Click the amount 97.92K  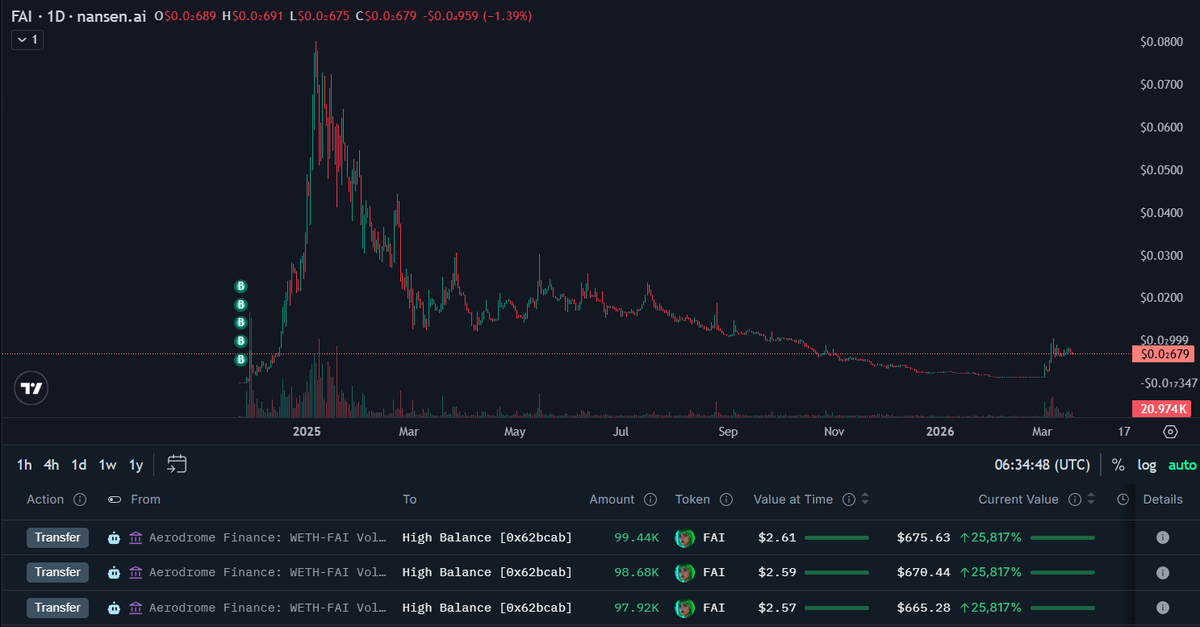636,607
